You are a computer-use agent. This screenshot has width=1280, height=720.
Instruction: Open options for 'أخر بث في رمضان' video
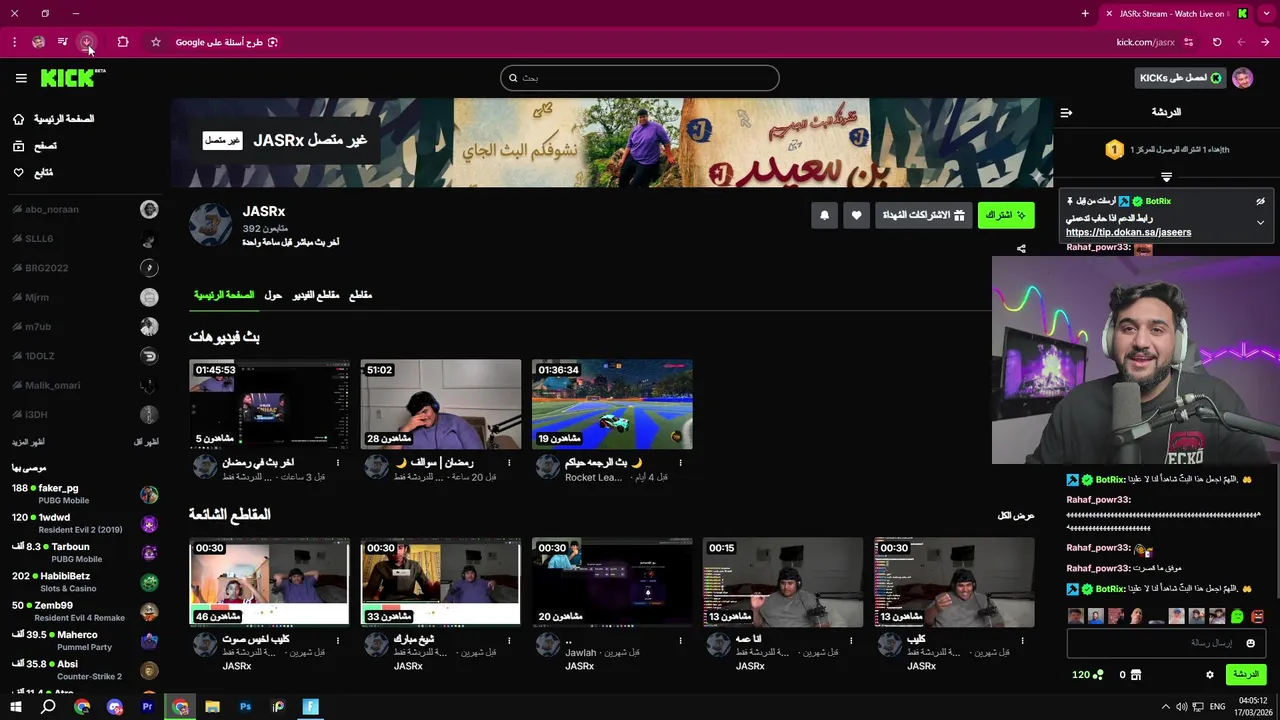(x=338, y=463)
